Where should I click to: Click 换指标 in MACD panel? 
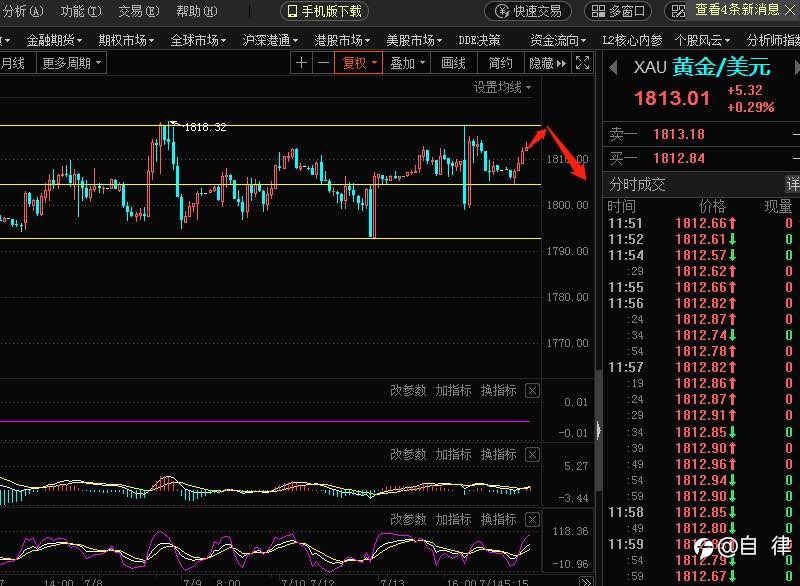498,454
